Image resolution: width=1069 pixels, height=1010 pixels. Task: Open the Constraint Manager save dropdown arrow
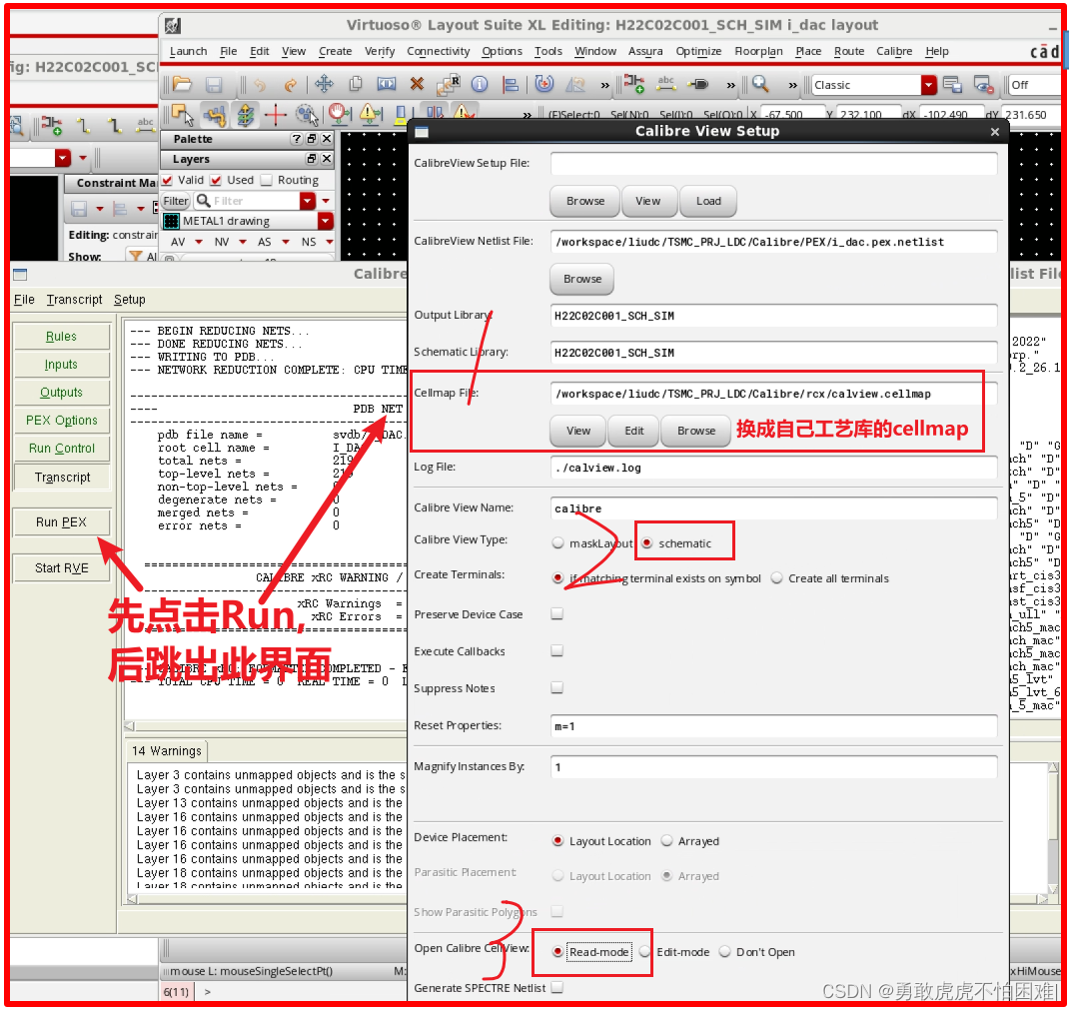pyautogui.click(x=100, y=209)
